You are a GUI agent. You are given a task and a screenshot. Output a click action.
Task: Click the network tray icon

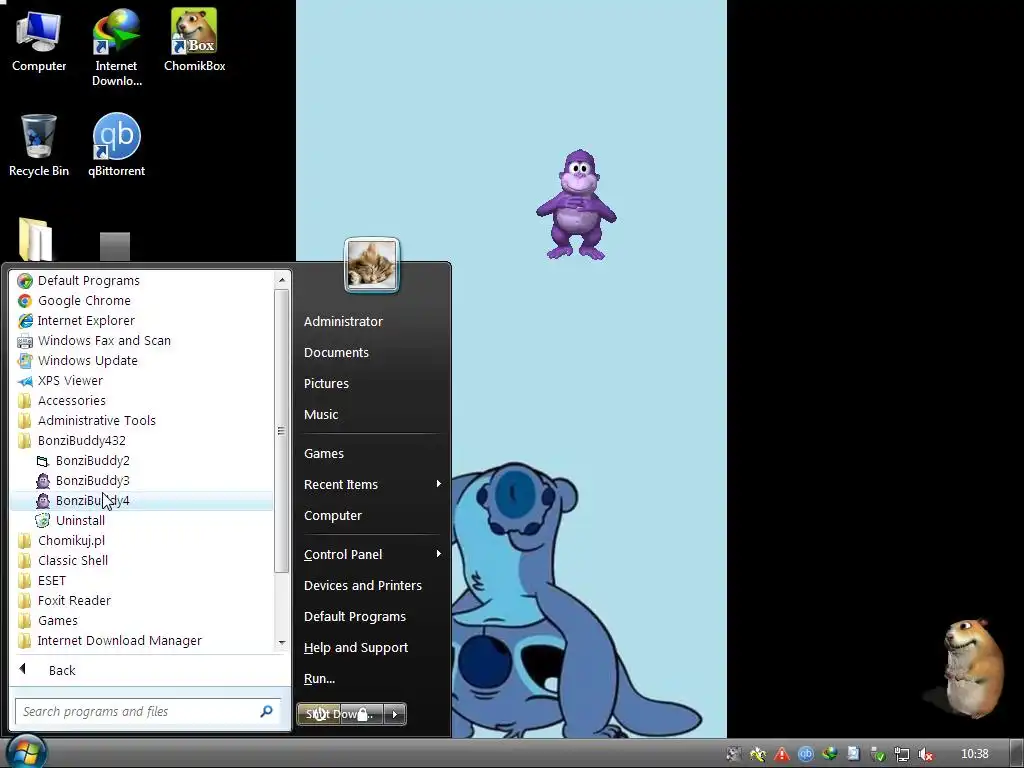click(x=902, y=754)
